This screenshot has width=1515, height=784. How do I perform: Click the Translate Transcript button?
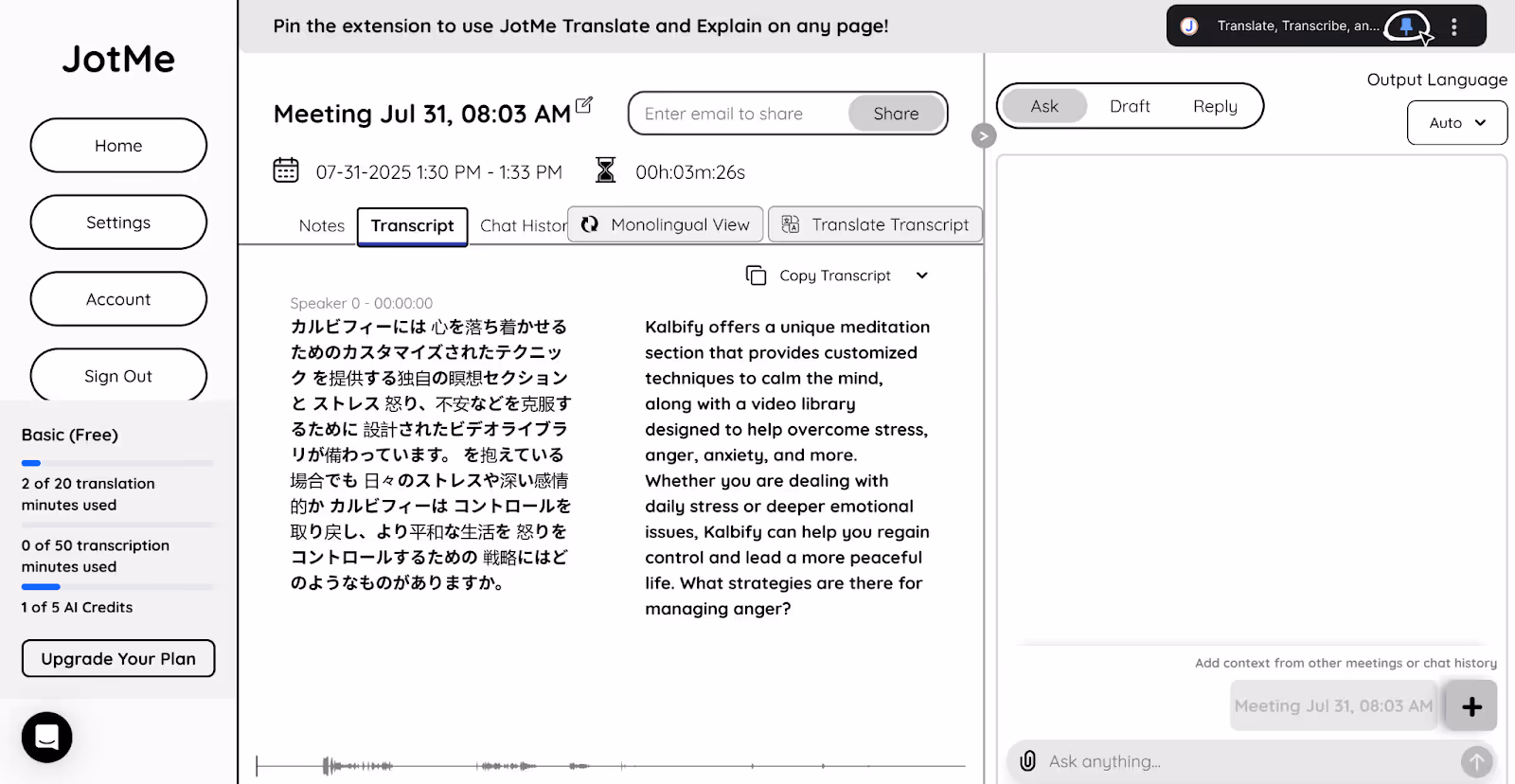pyautogui.click(x=875, y=224)
